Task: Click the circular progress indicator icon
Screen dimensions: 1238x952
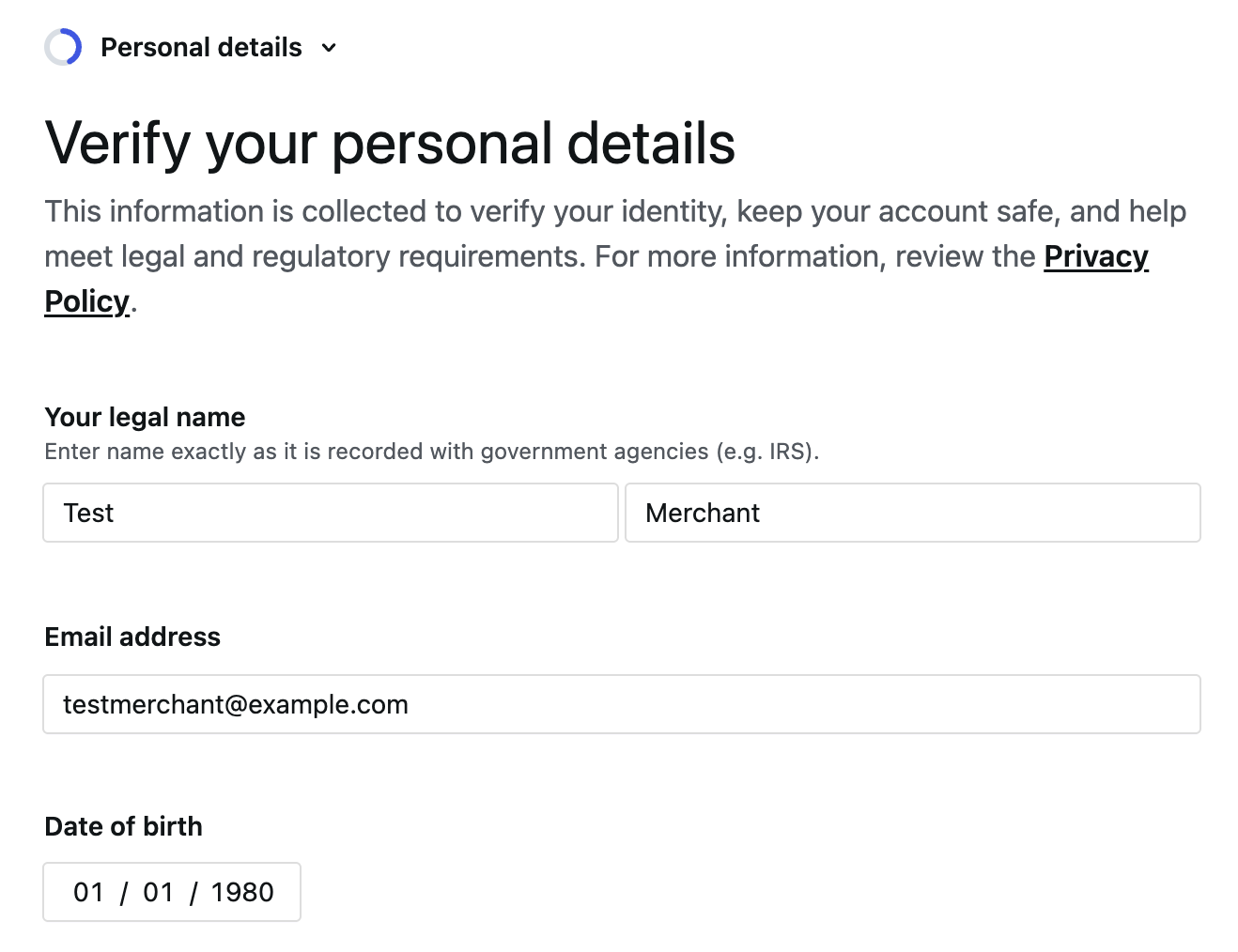Action: click(x=63, y=48)
